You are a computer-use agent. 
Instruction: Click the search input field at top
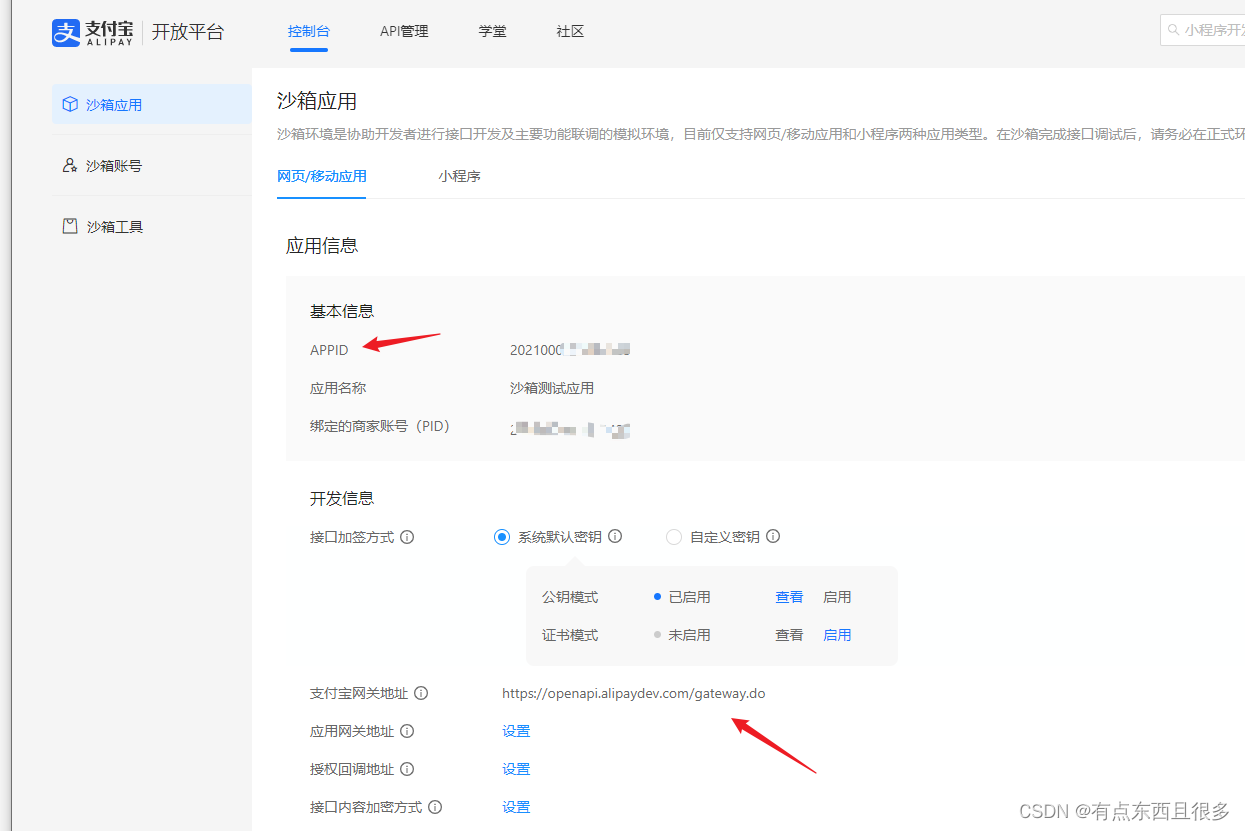[1203, 30]
